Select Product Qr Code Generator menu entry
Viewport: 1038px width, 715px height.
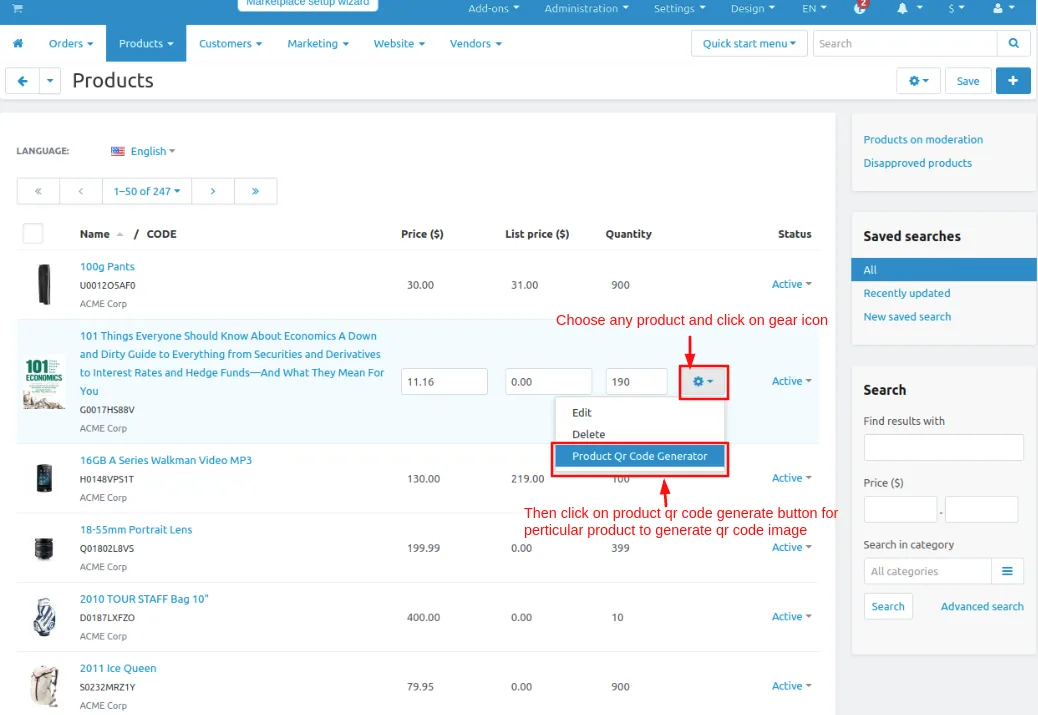[x=639, y=456]
